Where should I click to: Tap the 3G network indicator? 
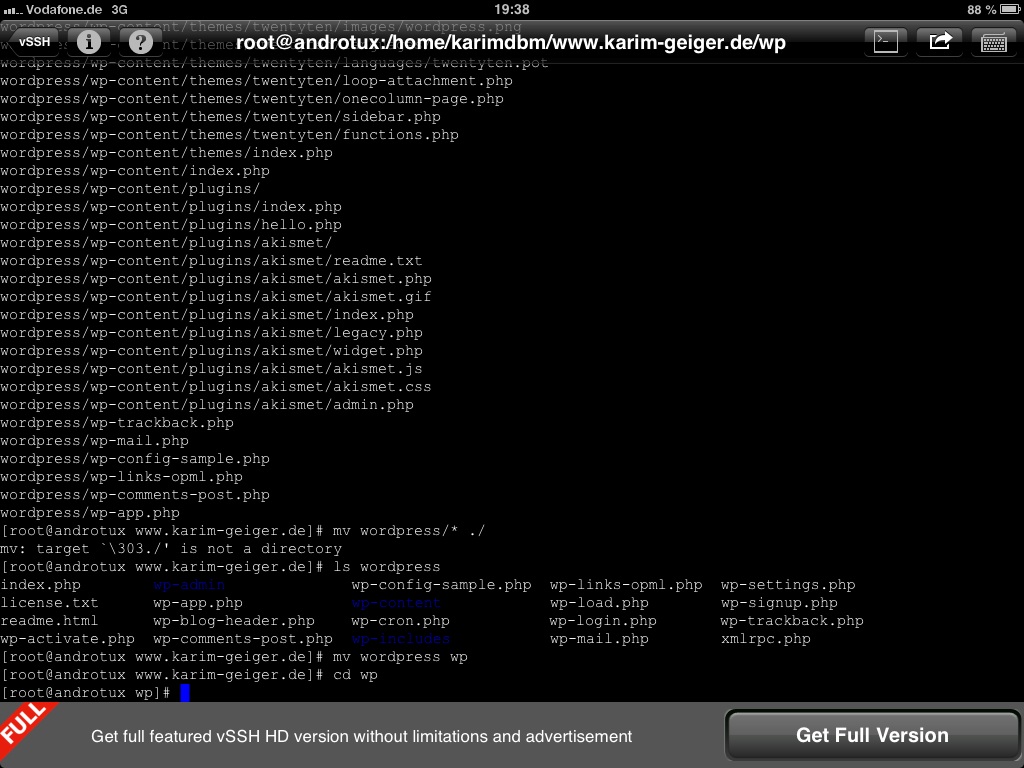click(x=120, y=10)
